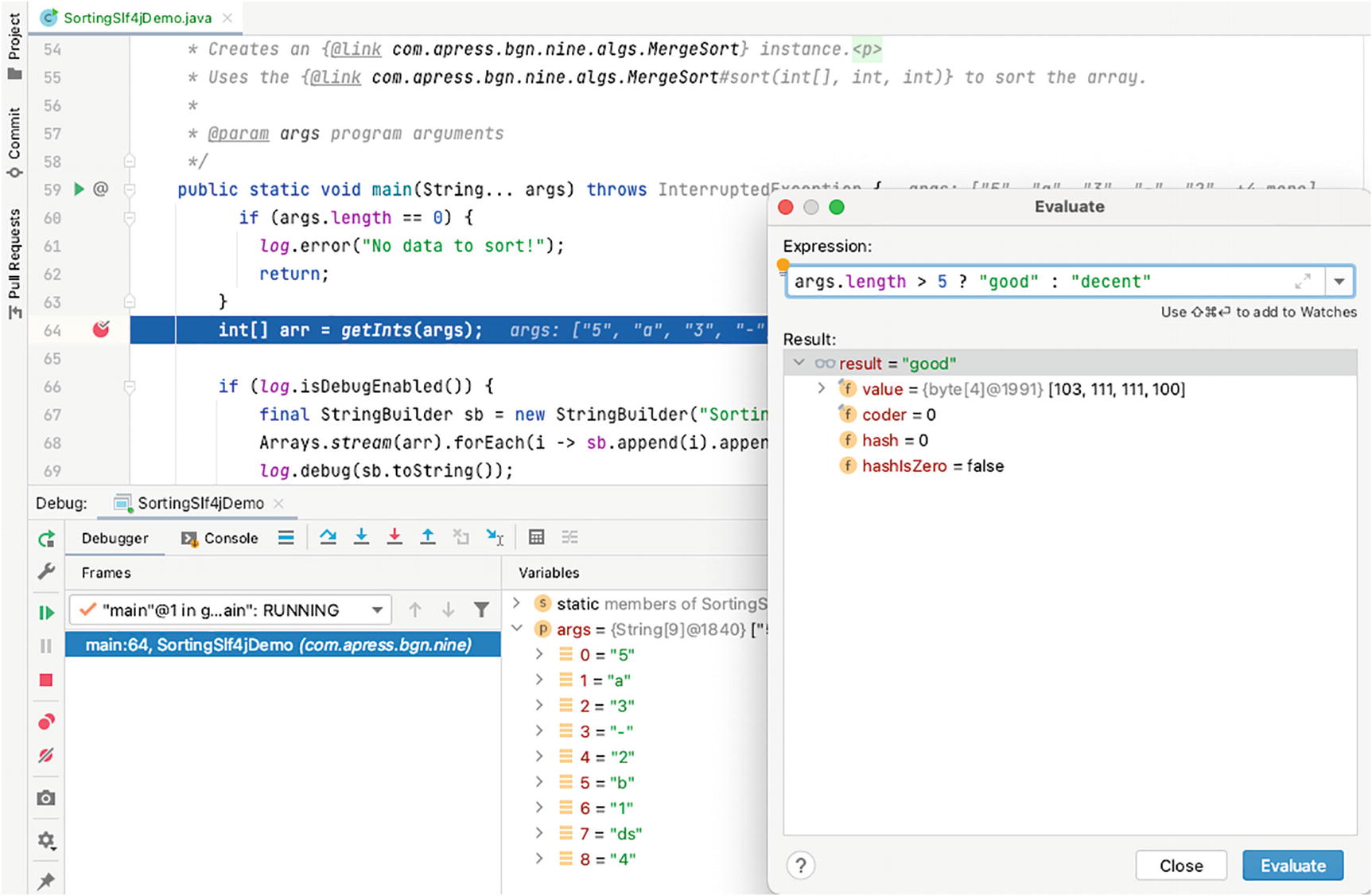
Task: Collapse the args variable tree node
Action: pyautogui.click(x=517, y=629)
